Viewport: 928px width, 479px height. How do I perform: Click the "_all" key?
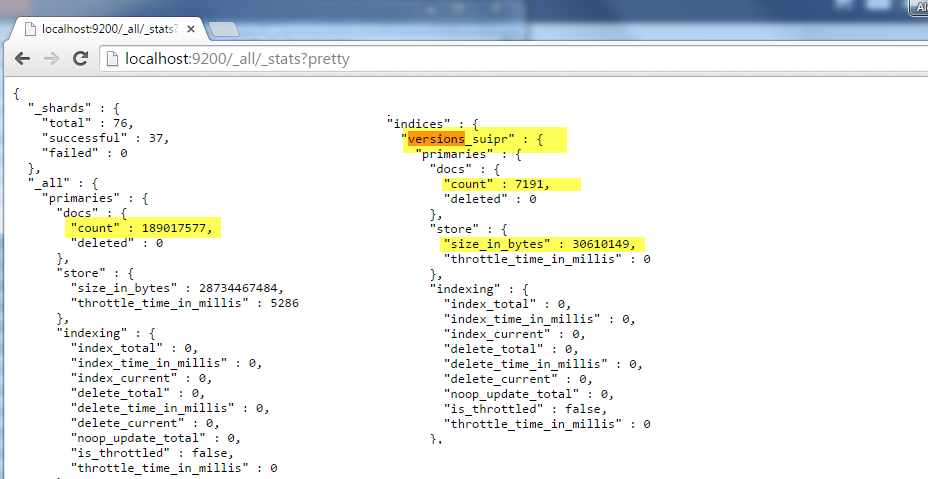coord(49,183)
